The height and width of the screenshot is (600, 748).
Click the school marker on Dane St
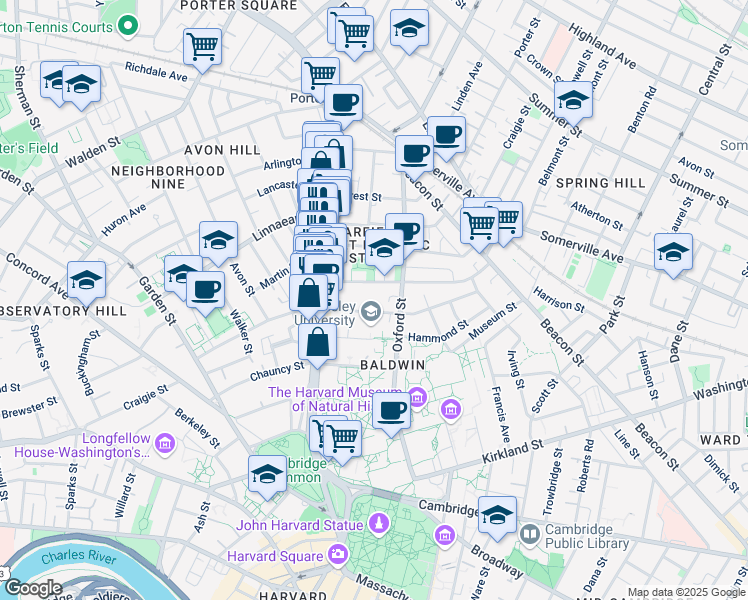(673, 255)
